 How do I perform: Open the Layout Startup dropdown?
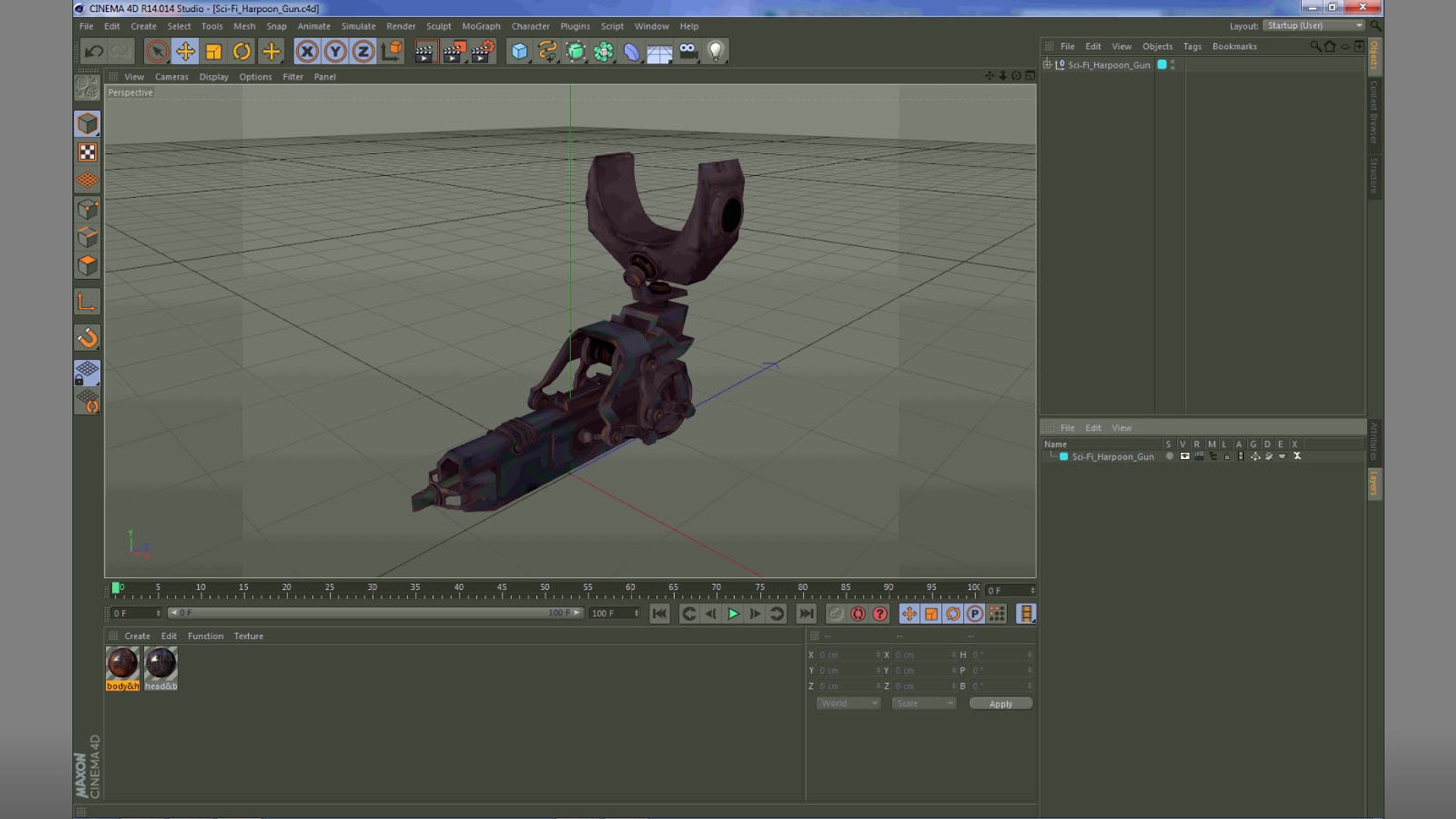(x=1314, y=26)
